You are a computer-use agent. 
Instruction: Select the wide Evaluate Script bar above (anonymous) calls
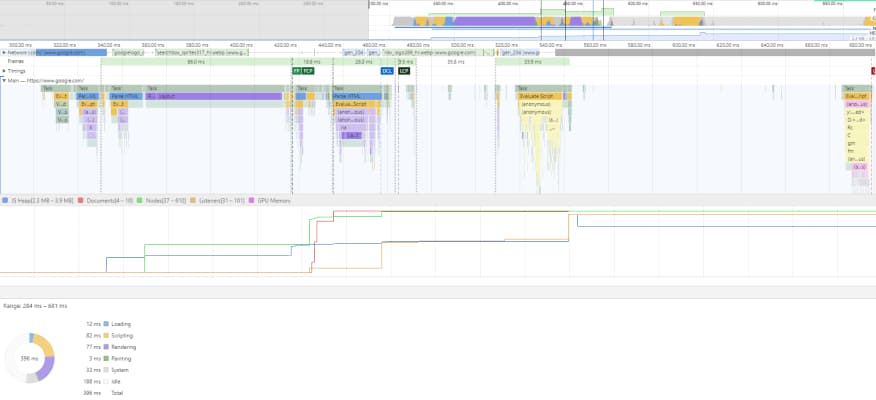pyautogui.click(x=540, y=96)
